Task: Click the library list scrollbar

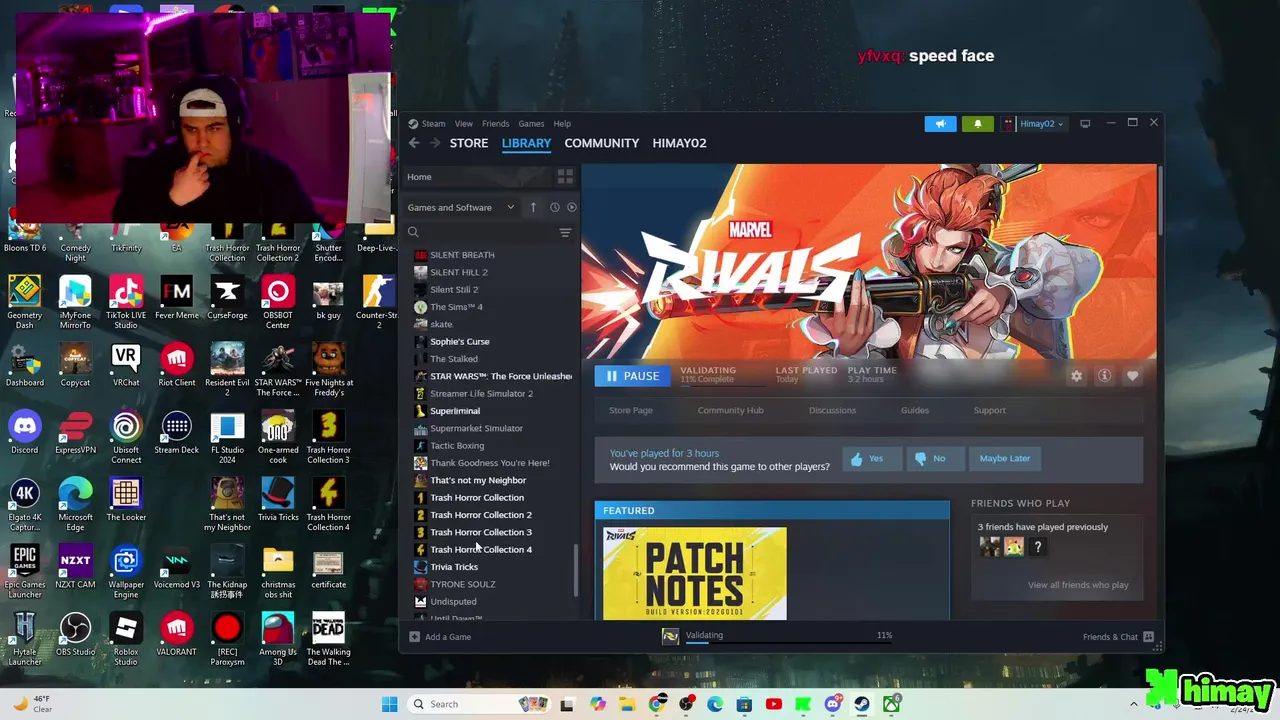Action: pyautogui.click(x=575, y=570)
